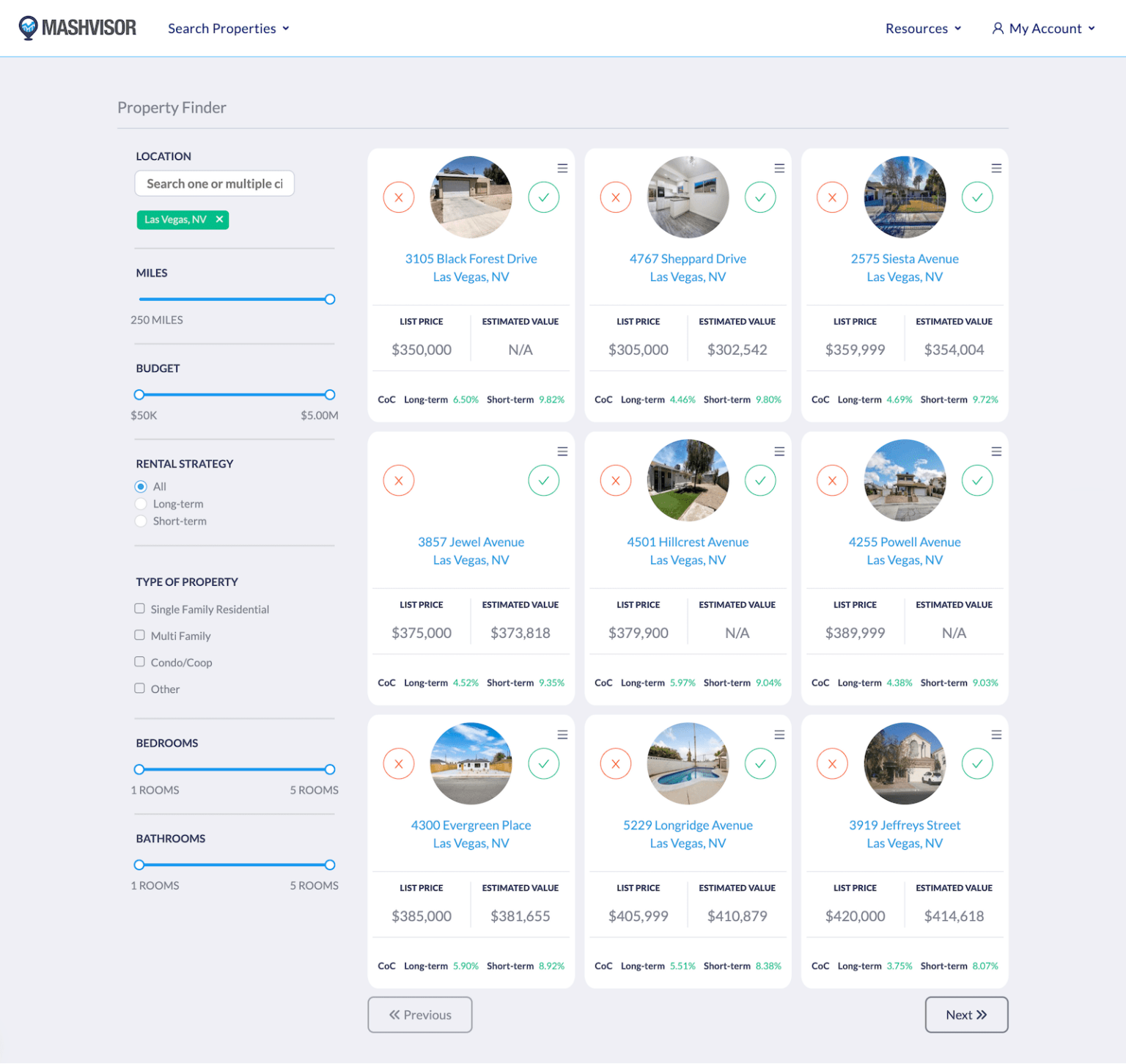Enable the Single Family Residential filter
This screenshot has width=1126, height=1064.
point(139,608)
